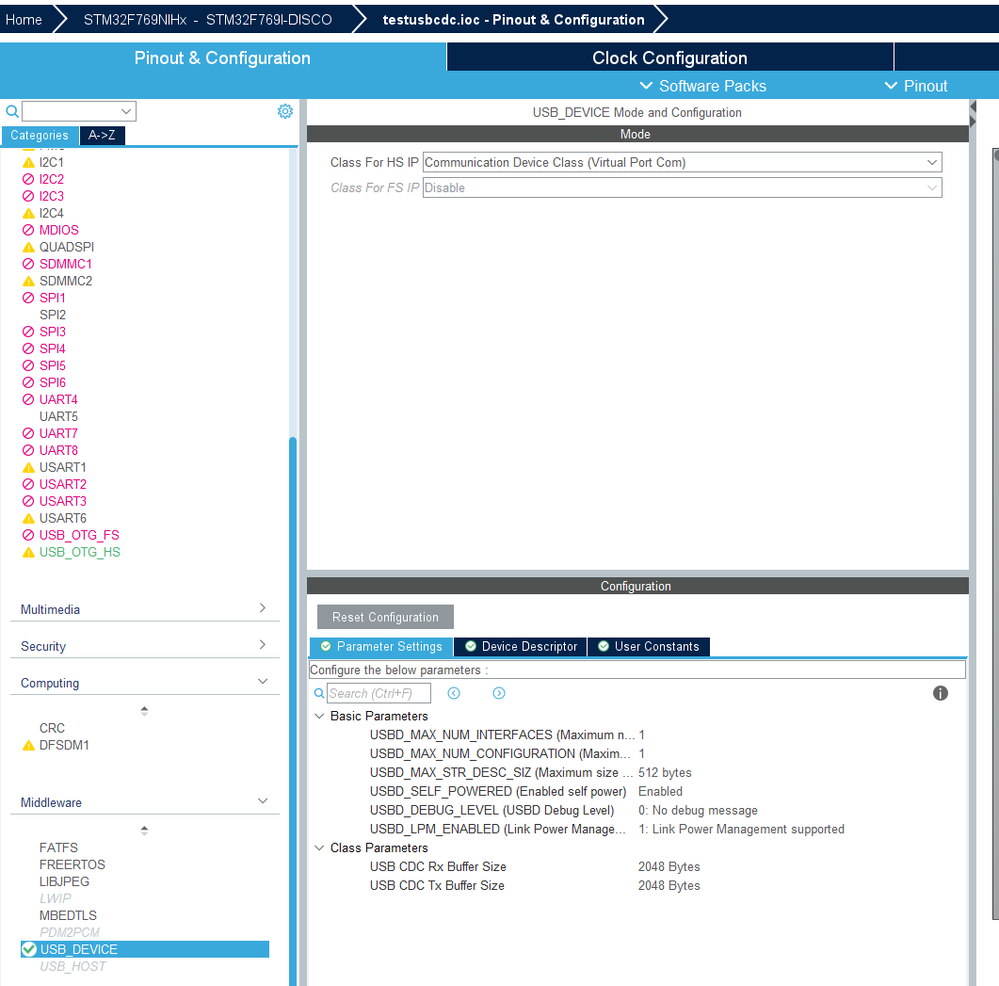This screenshot has width=999, height=986.
Task: Click the warning icon beside DFSDM1
Action: pyautogui.click(x=28, y=745)
